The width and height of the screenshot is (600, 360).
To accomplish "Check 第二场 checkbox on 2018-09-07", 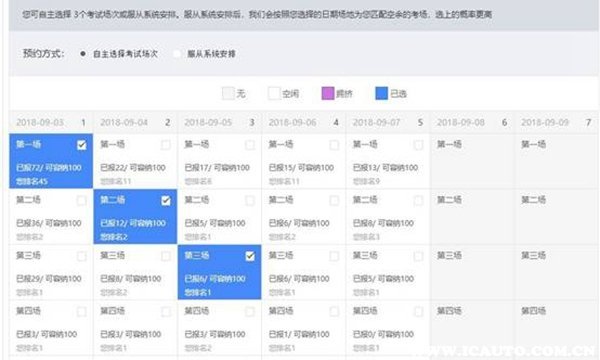I will point(418,200).
